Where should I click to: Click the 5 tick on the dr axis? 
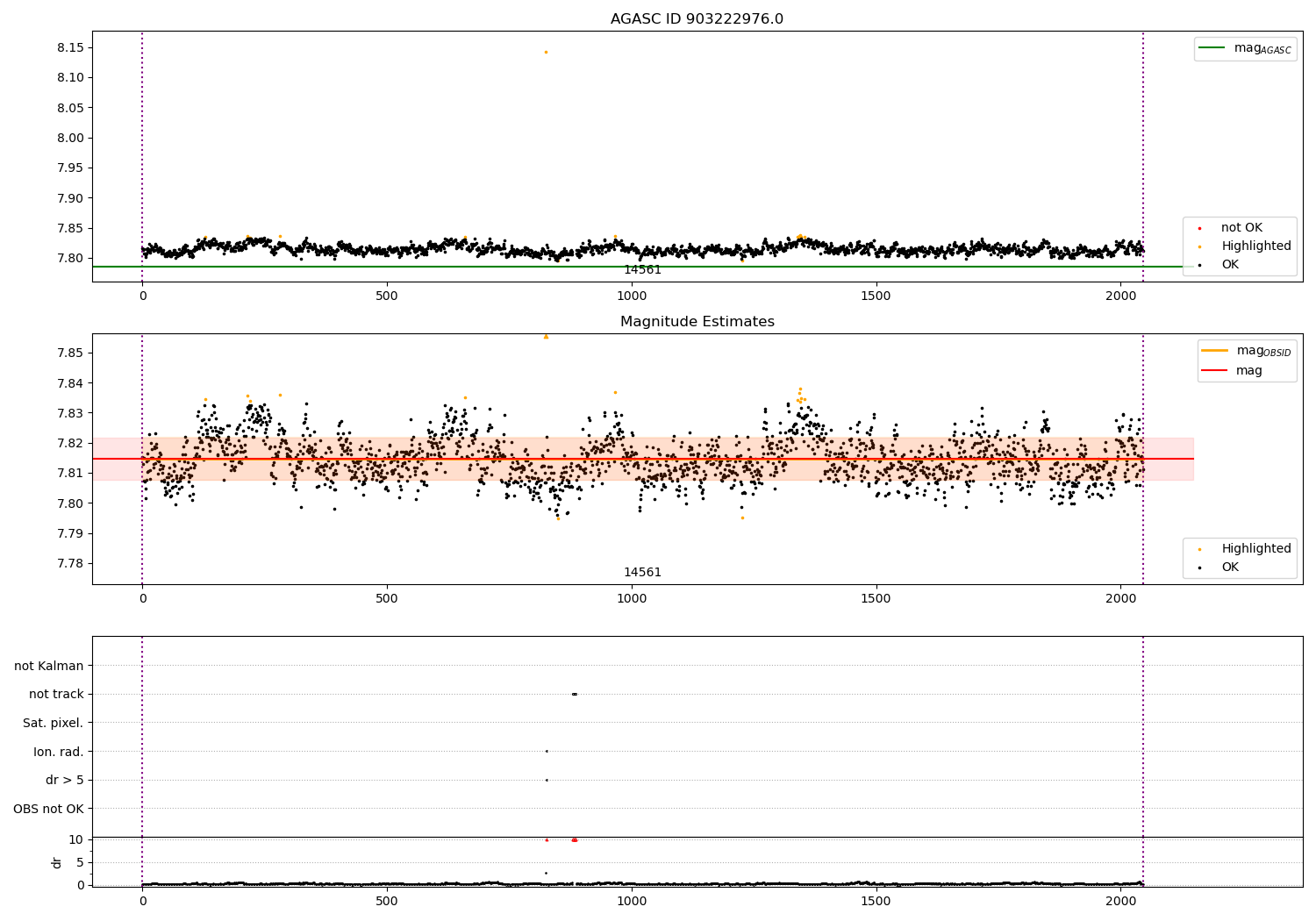point(80,862)
